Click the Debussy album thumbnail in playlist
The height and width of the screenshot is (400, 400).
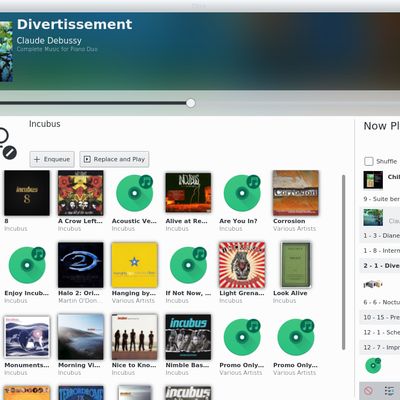pos(373,218)
